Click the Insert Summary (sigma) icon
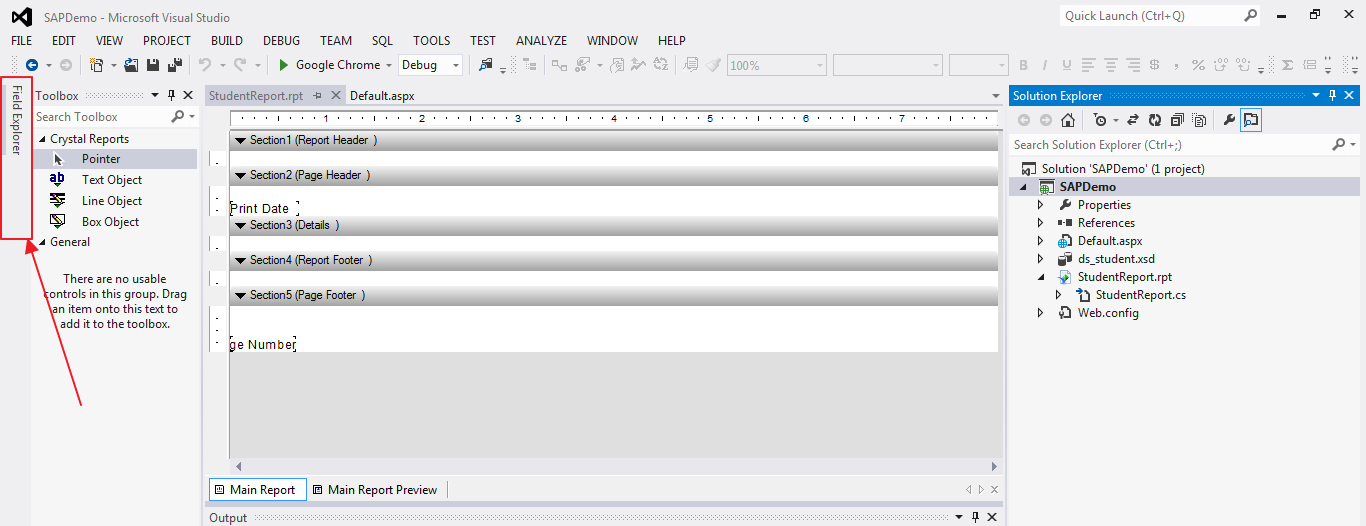 pos(1287,65)
